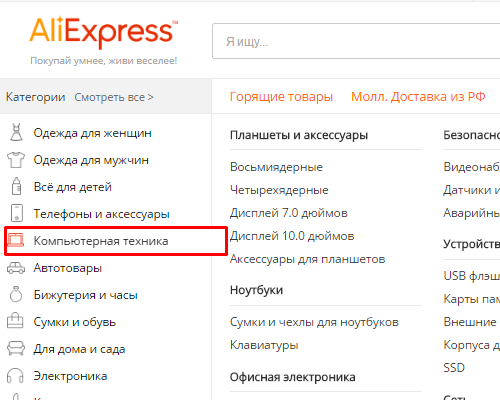
Task: Open 'Дисплей 10.0 дюймов' link
Action: pos(292,236)
